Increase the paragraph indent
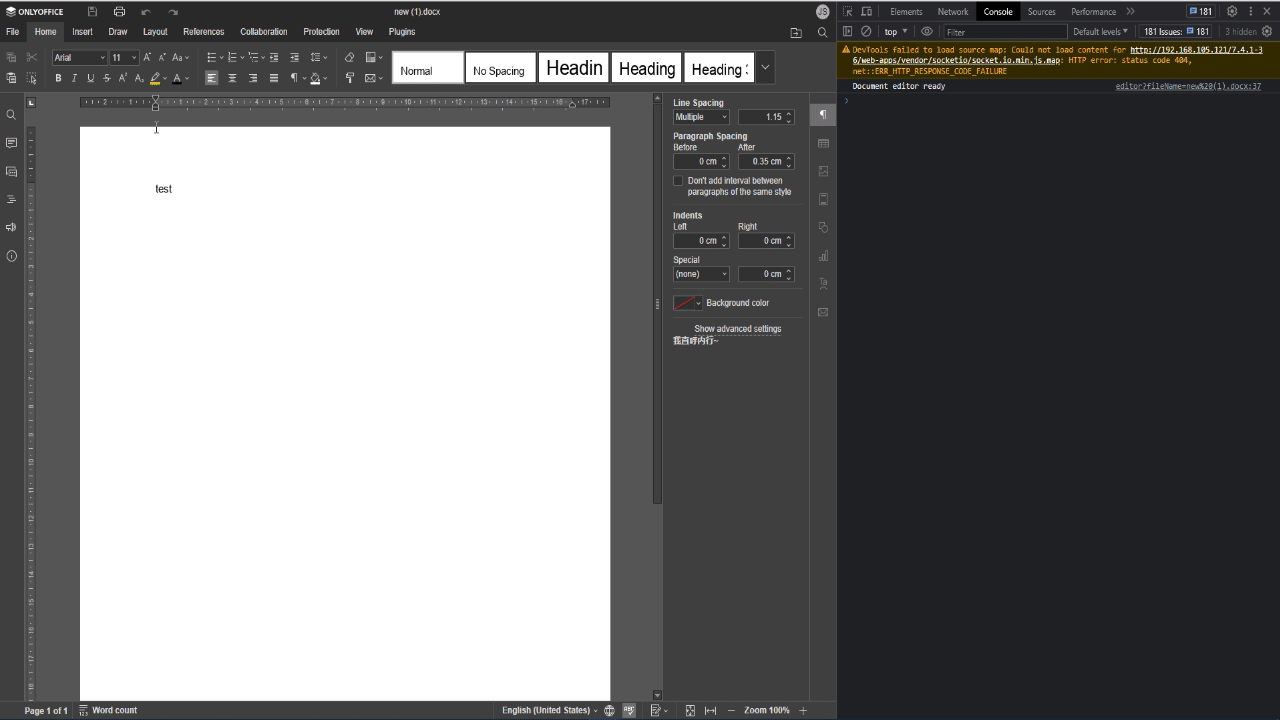 [x=294, y=58]
